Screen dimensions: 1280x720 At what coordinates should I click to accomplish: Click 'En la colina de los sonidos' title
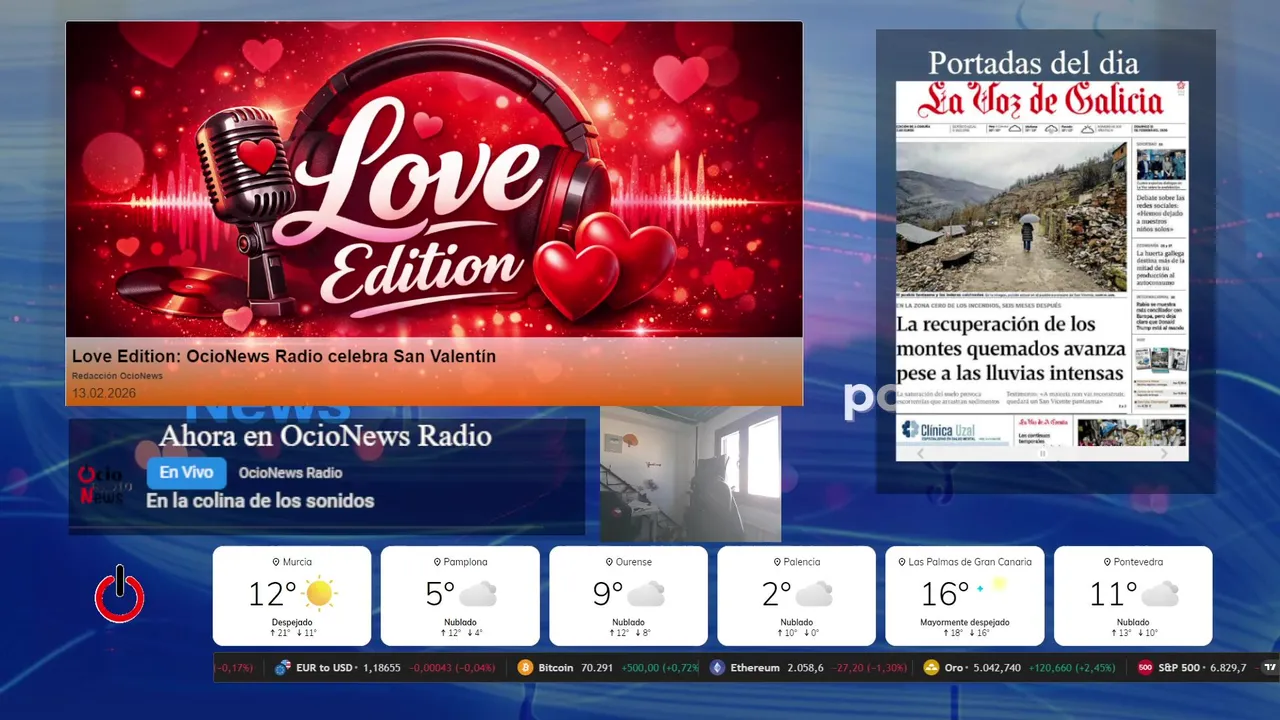(x=260, y=501)
